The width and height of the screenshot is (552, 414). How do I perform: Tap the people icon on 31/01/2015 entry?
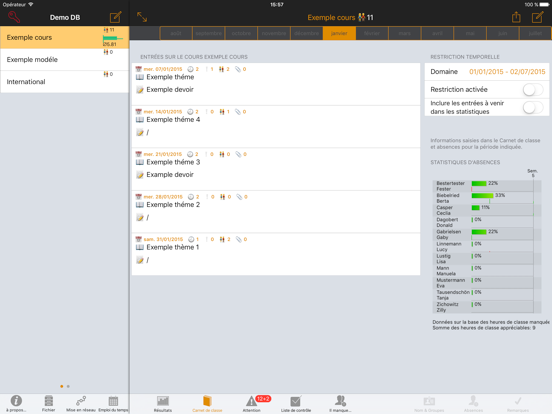[222, 239]
